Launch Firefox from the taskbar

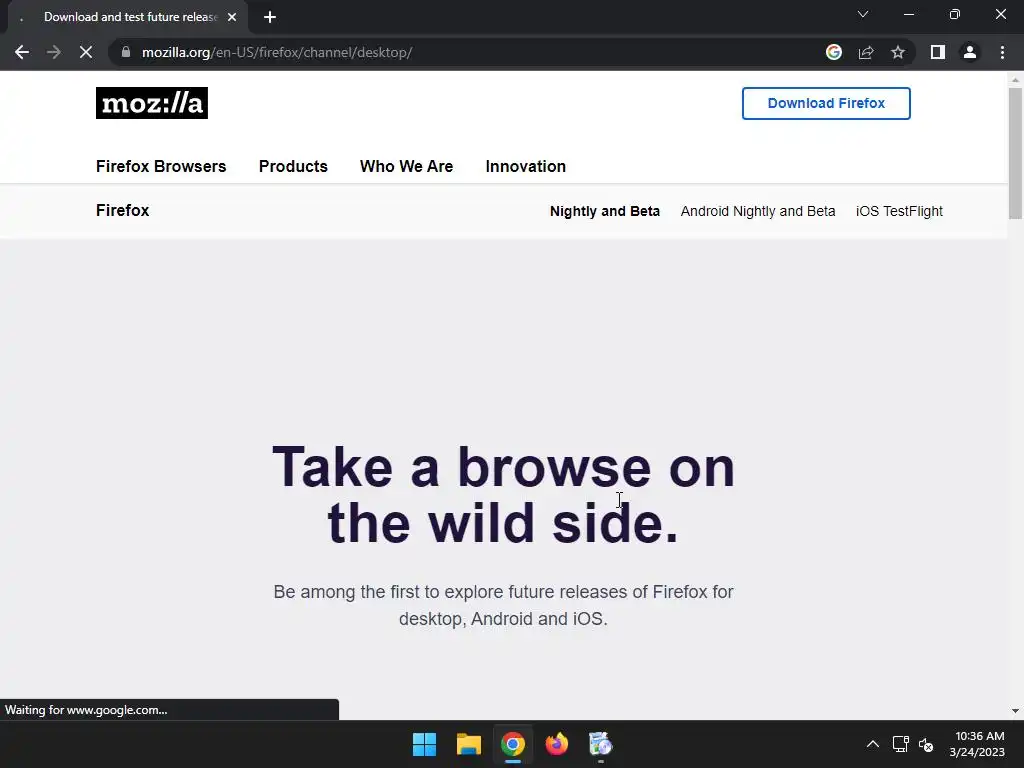(556, 744)
